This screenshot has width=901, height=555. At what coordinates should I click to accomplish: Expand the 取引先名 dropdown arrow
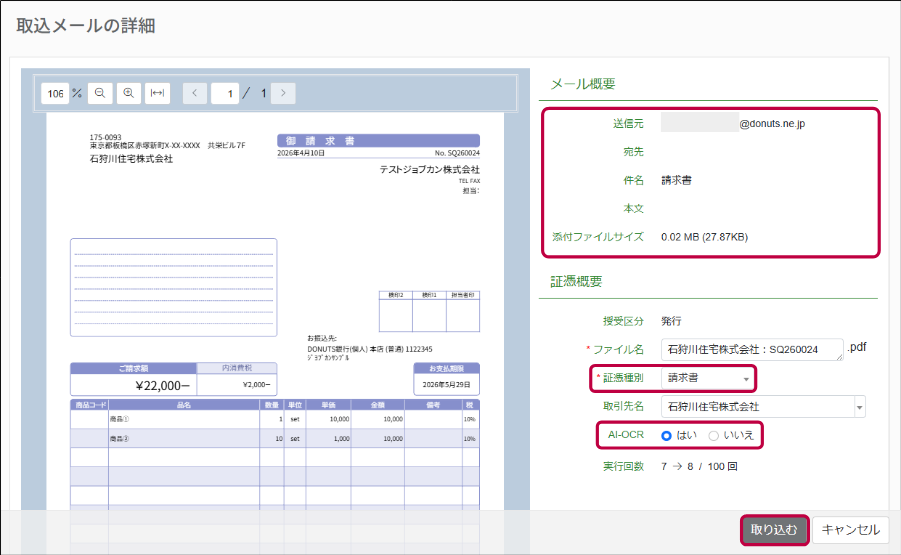coord(859,407)
